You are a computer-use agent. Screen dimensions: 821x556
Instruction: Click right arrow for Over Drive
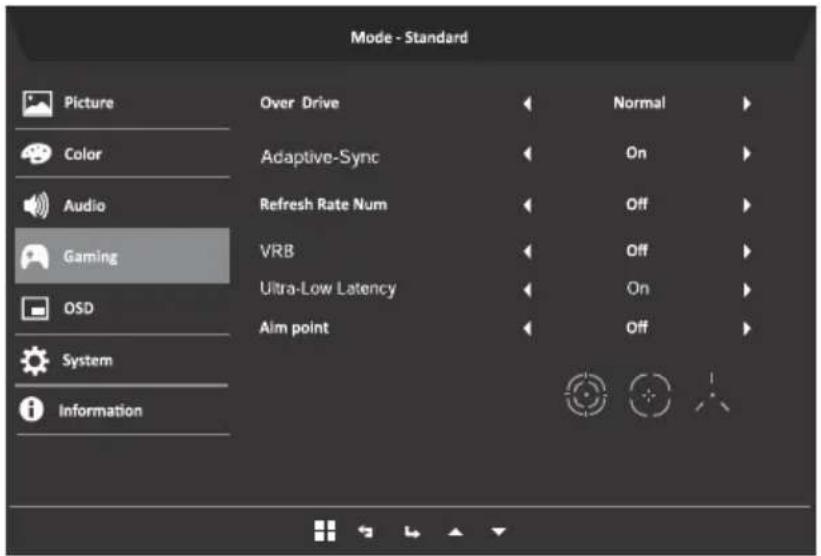click(x=747, y=104)
